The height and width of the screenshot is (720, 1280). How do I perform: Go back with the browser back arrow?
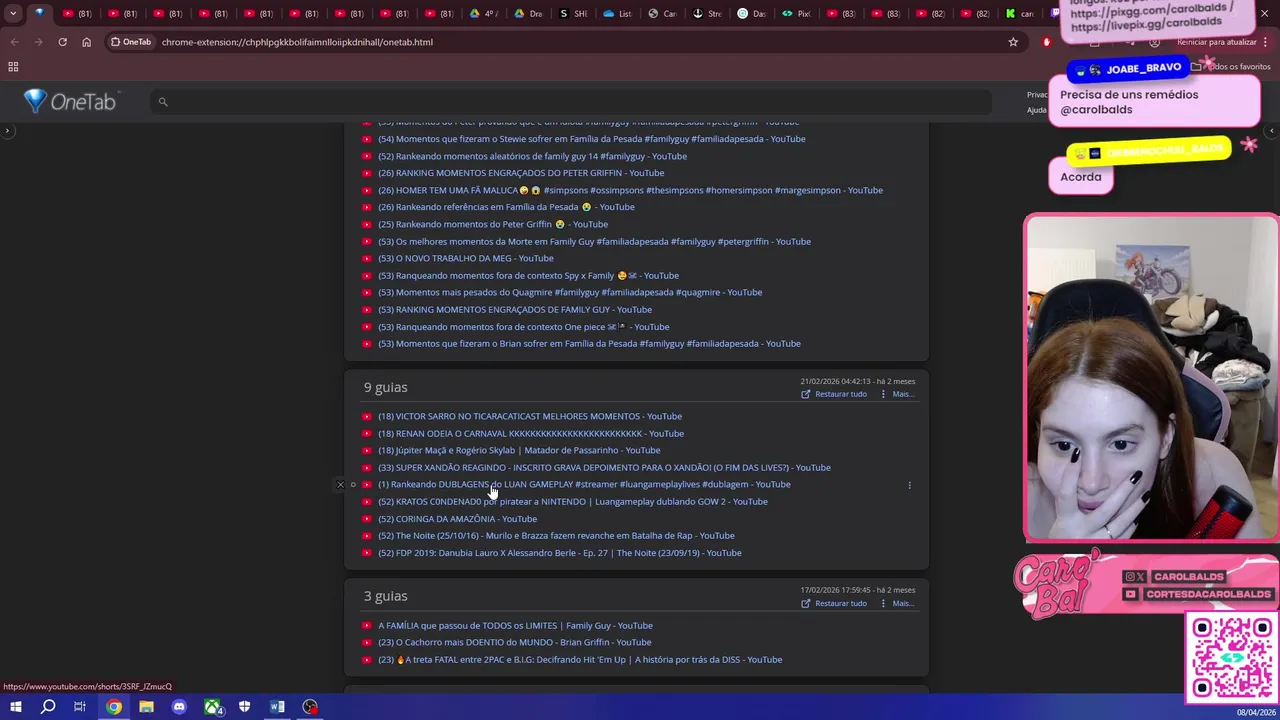pos(14,42)
